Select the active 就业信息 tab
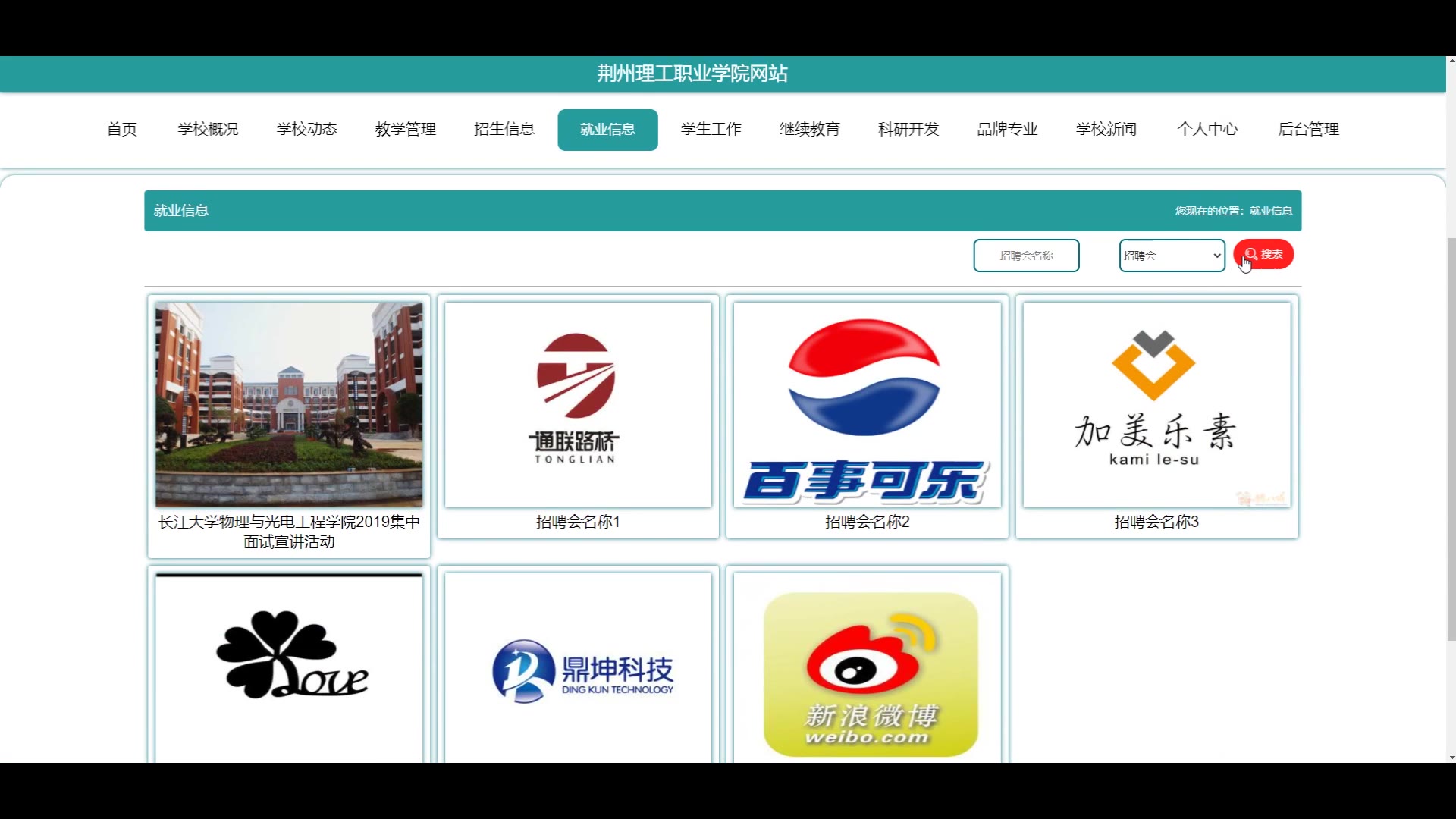The width and height of the screenshot is (1456, 819). [x=607, y=130]
